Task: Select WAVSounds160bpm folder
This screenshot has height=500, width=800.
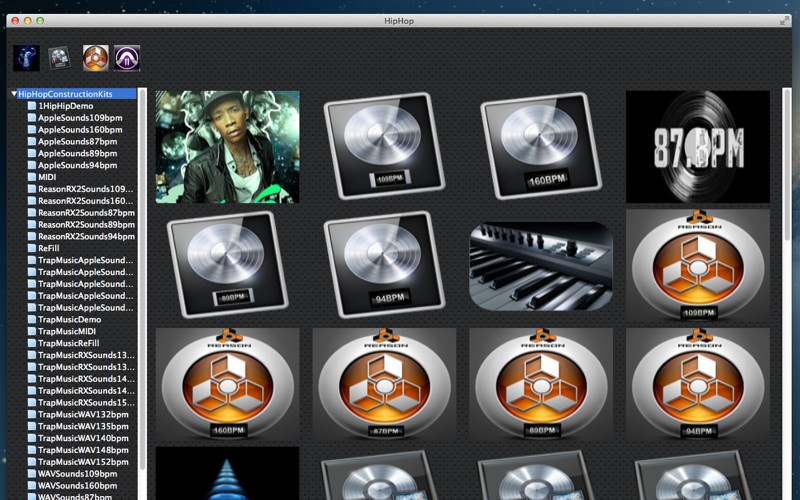Action: [x=78, y=485]
